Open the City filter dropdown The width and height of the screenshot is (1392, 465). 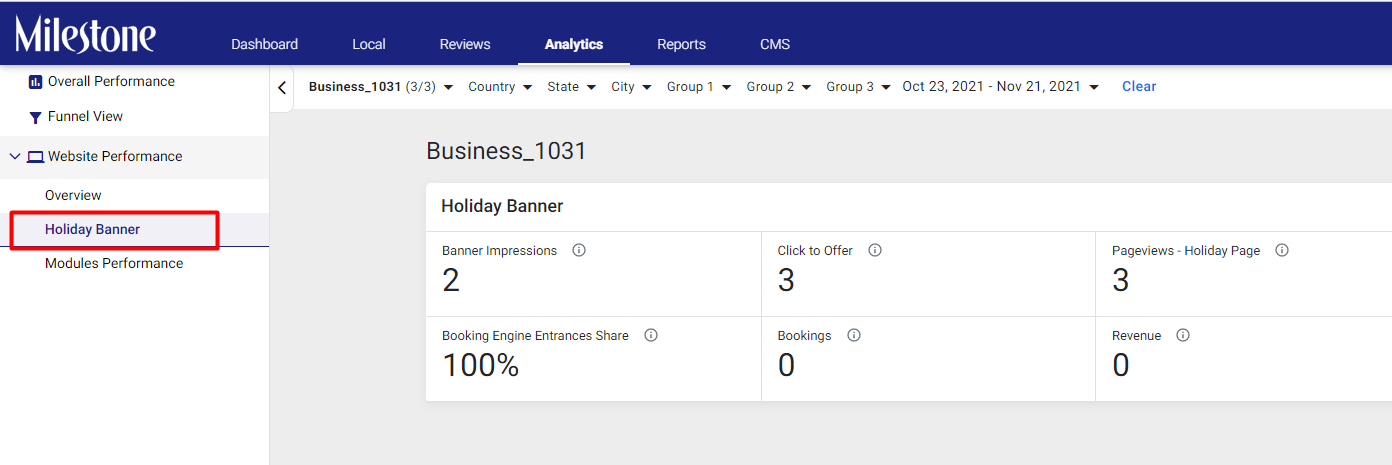tap(632, 87)
